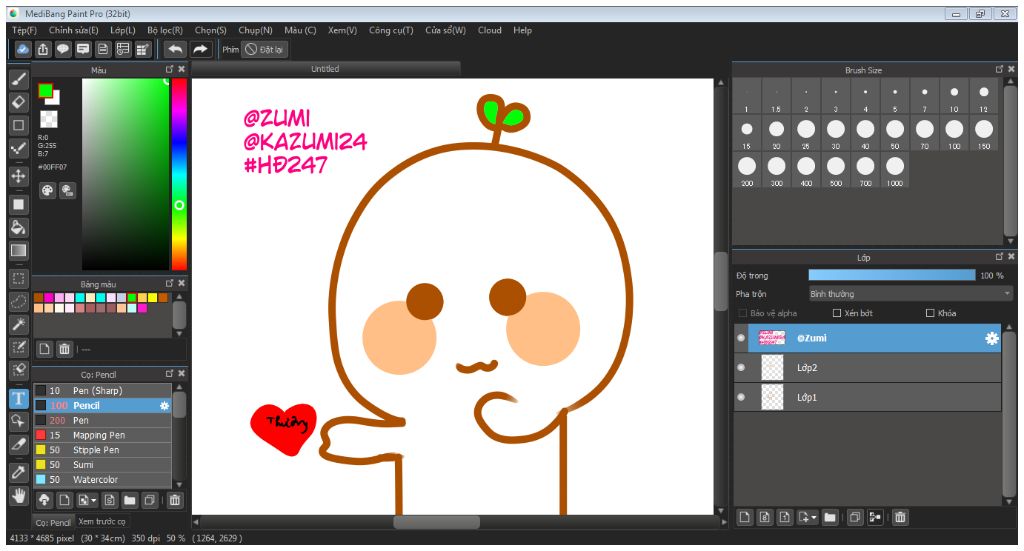The width and height of the screenshot is (1024, 551).
Task: Delete selected layer with the Lớp panel trash icon
Action: [900, 518]
